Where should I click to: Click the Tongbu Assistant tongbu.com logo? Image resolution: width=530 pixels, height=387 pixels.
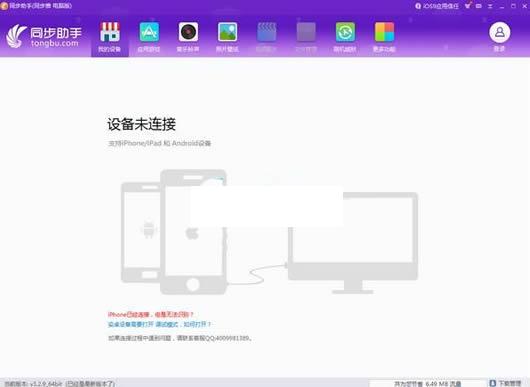44,36
